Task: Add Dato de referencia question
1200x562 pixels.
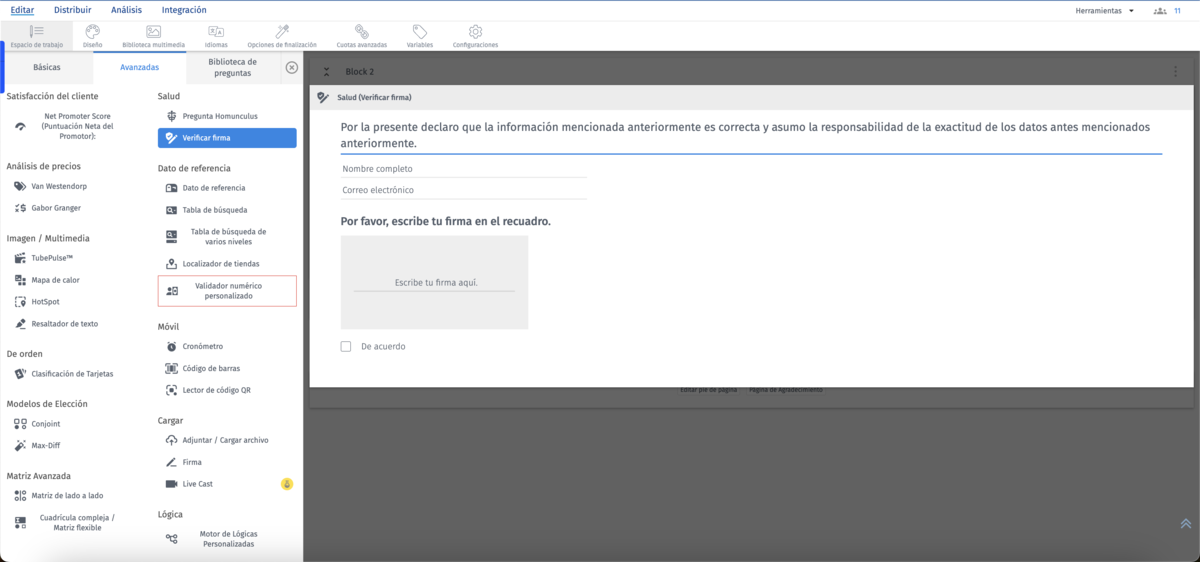Action: [214, 188]
